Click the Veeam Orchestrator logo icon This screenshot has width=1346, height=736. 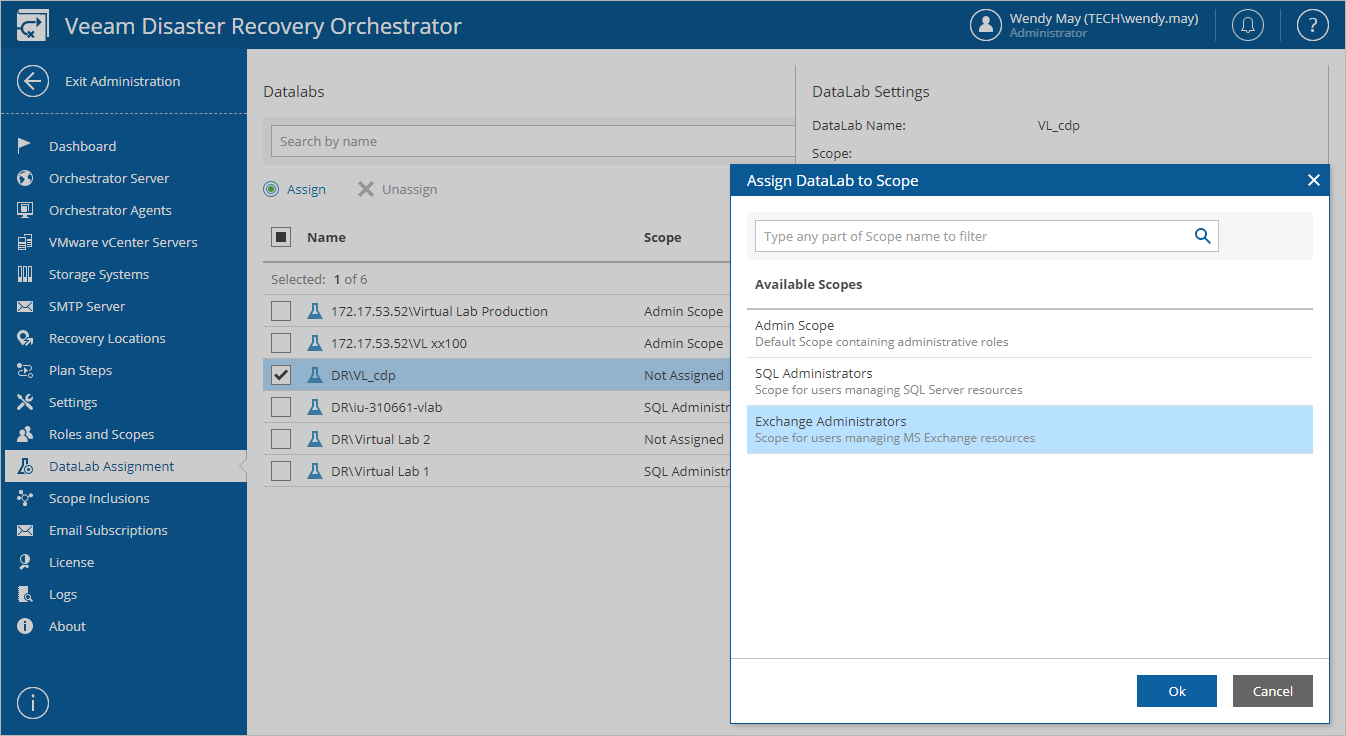(33, 26)
